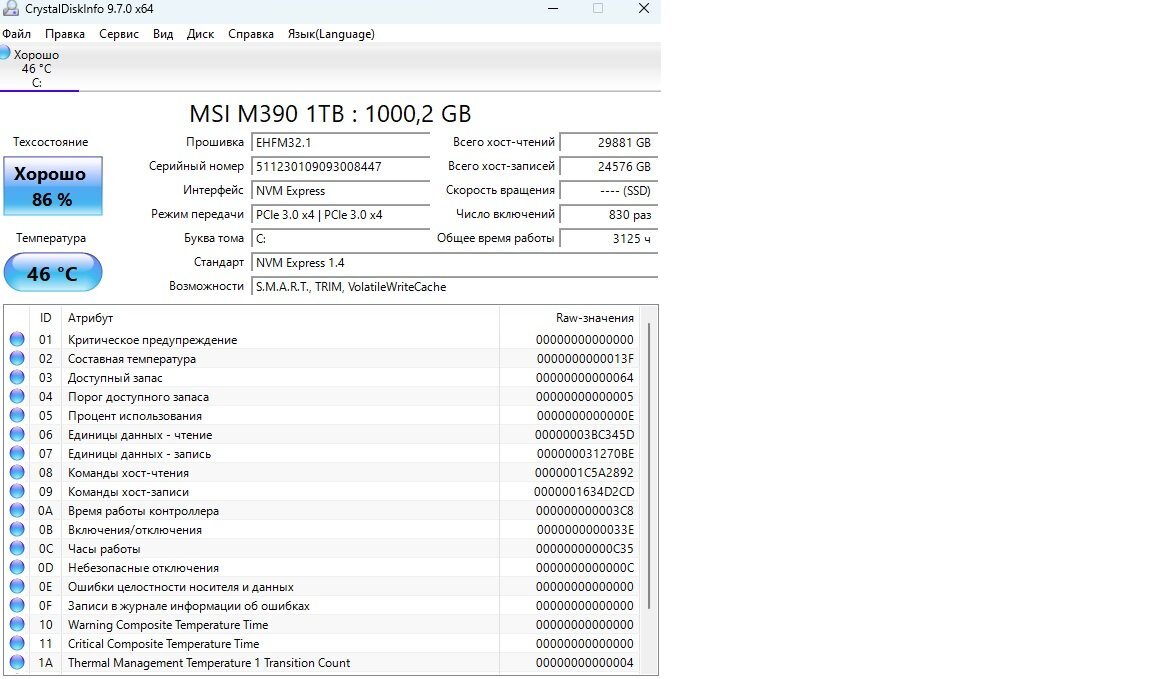This screenshot has width=1152, height=679.
Task: Click raw value 000001634D2CD
Action: point(584,492)
